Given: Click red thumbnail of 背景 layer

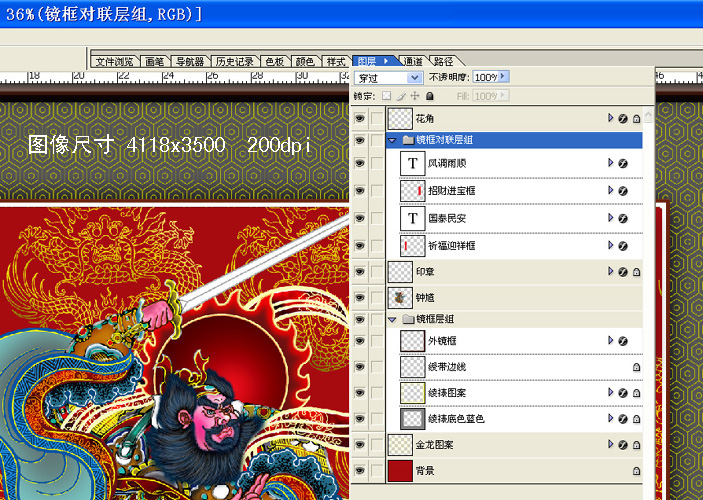Looking at the screenshot, I should 400,470.
